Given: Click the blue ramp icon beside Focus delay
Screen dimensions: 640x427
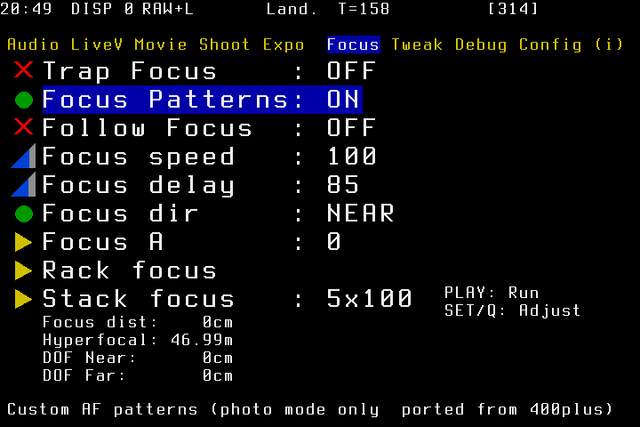Looking at the screenshot, I should point(23,185).
